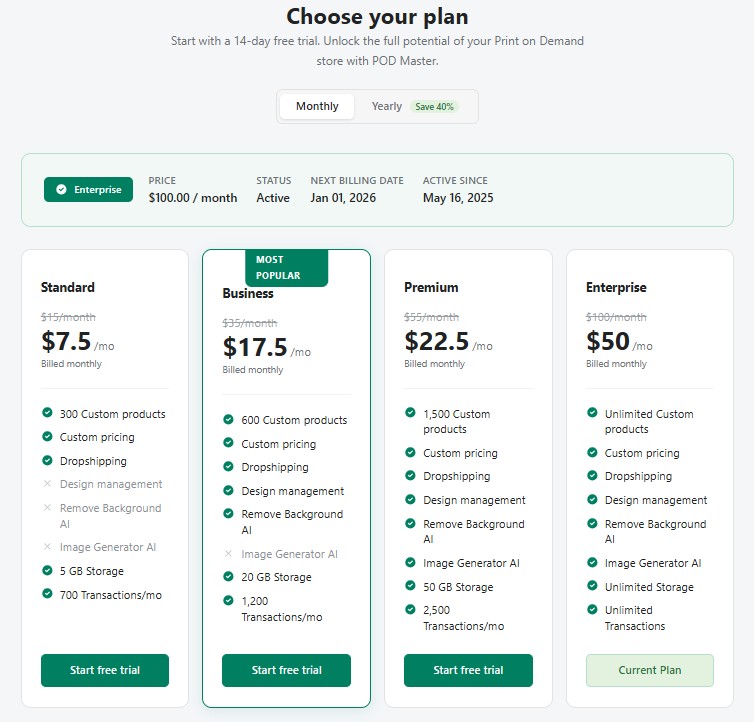
Task: Click check icon beside 50 GB Storage
Action: [410, 586]
